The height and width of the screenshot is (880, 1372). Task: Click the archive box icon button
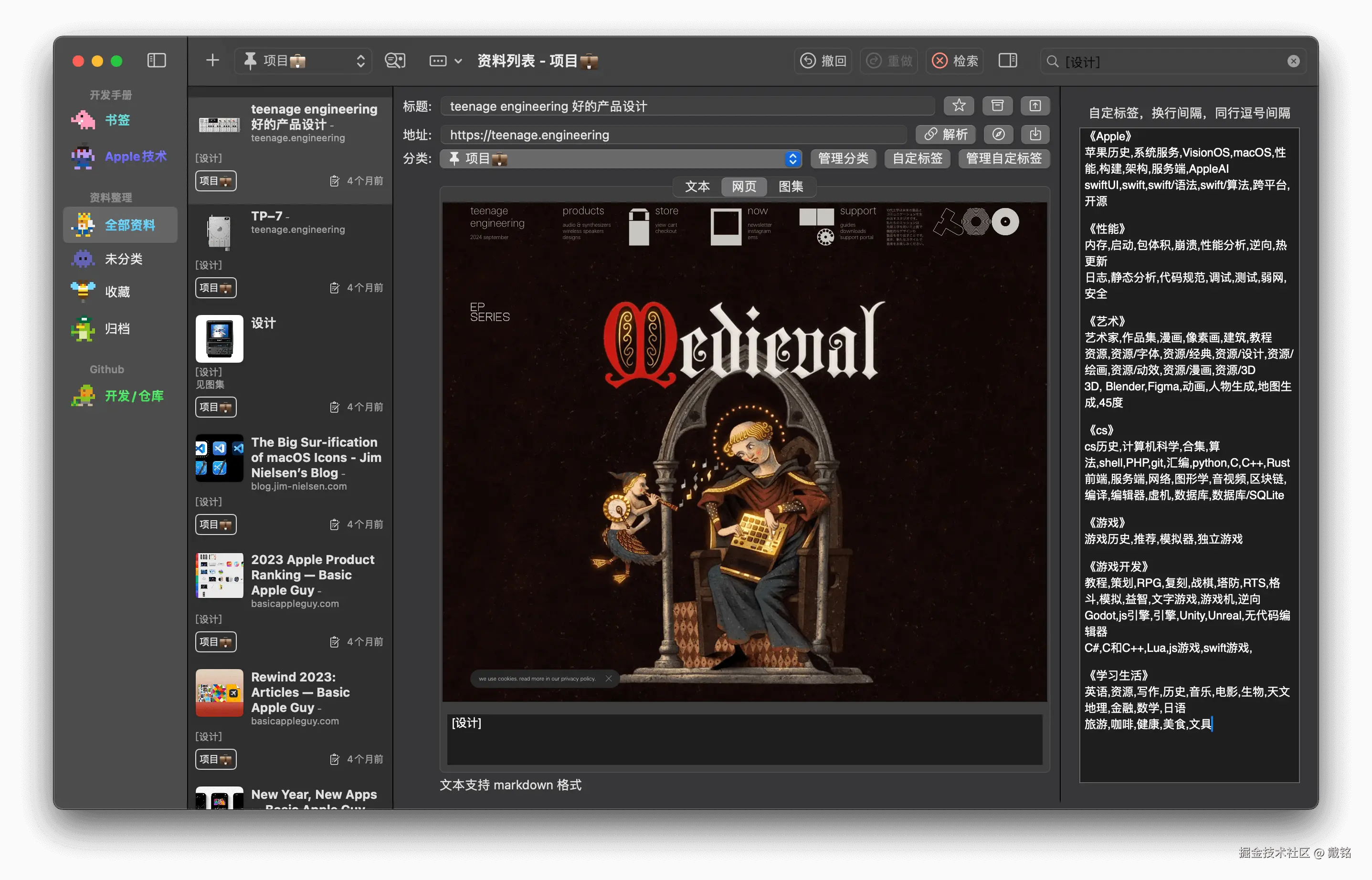[x=997, y=106]
